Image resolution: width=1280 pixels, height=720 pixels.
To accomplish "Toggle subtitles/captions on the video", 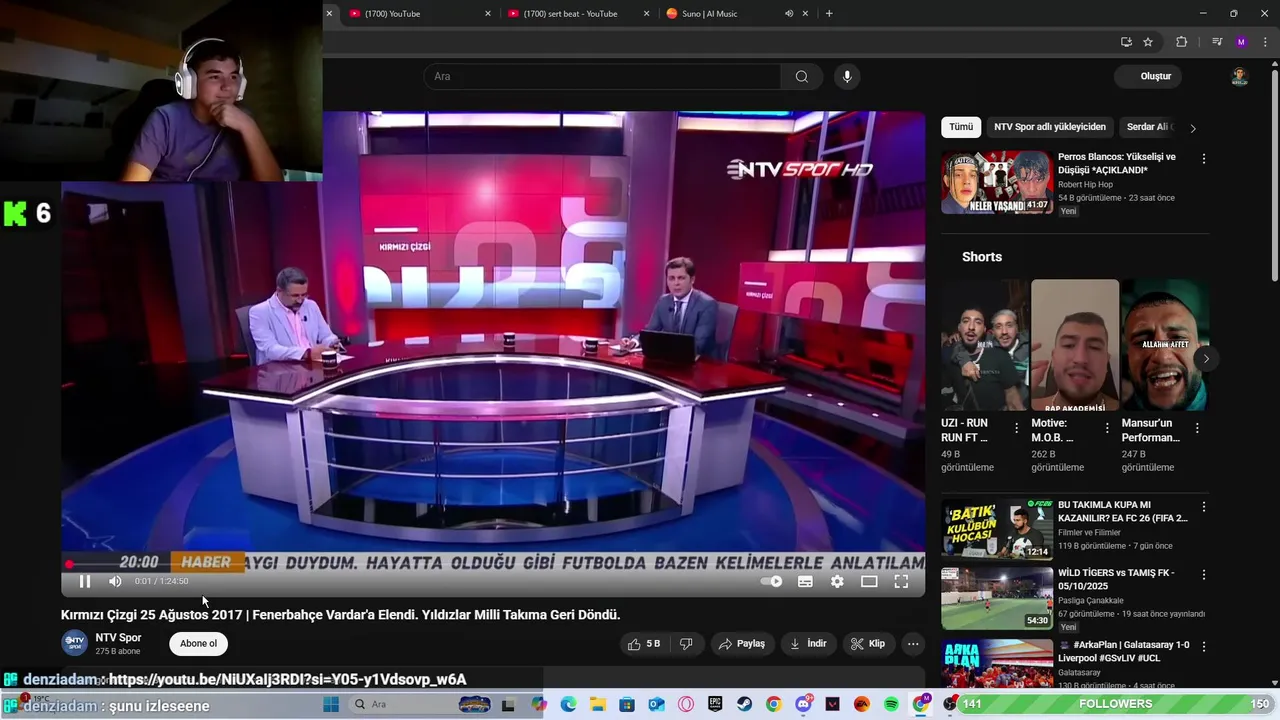I will [805, 581].
